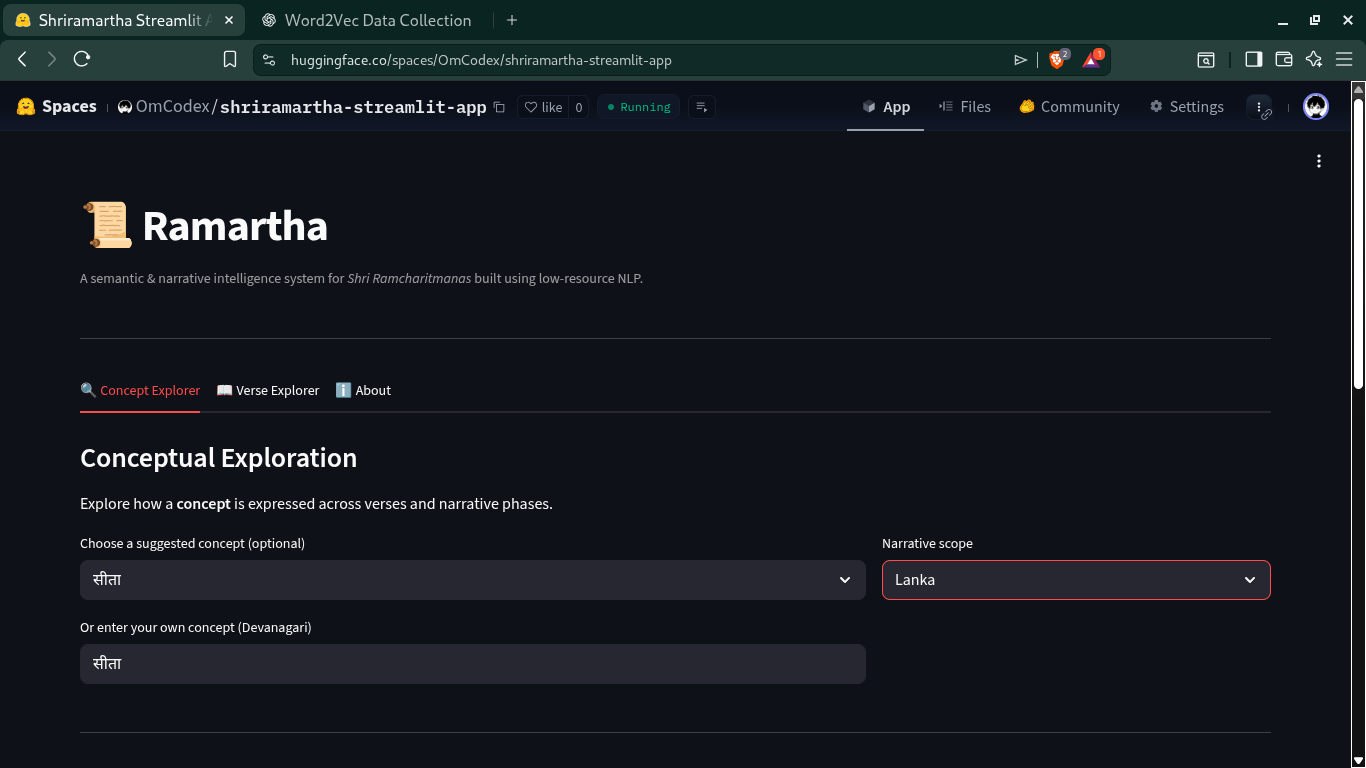Select the Shriramartha Streamlit browser tab
Image resolution: width=1366 pixels, height=768 pixels.
(x=123, y=20)
